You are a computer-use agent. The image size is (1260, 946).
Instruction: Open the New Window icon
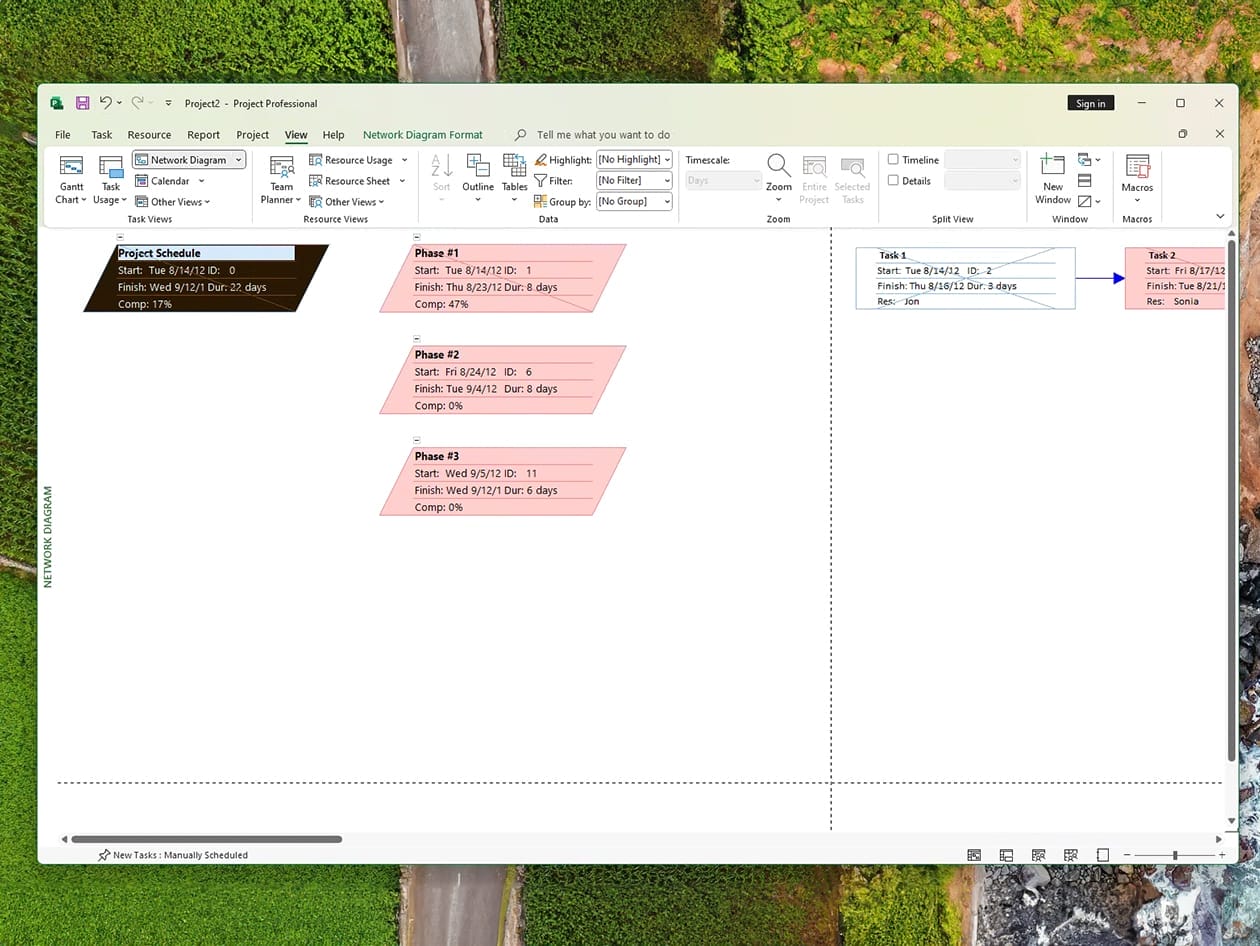click(1052, 166)
